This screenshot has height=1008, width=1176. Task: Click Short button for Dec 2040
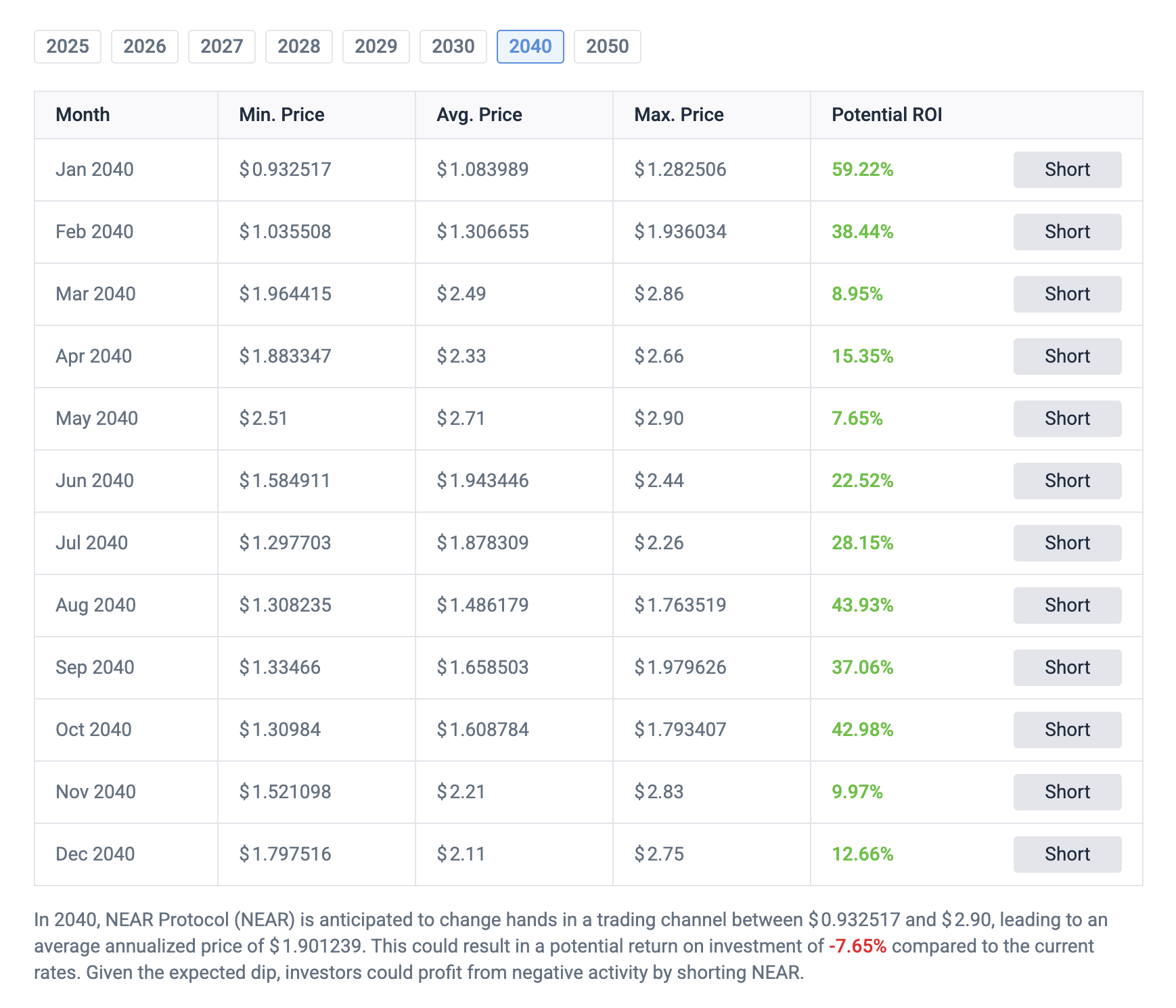click(1067, 854)
